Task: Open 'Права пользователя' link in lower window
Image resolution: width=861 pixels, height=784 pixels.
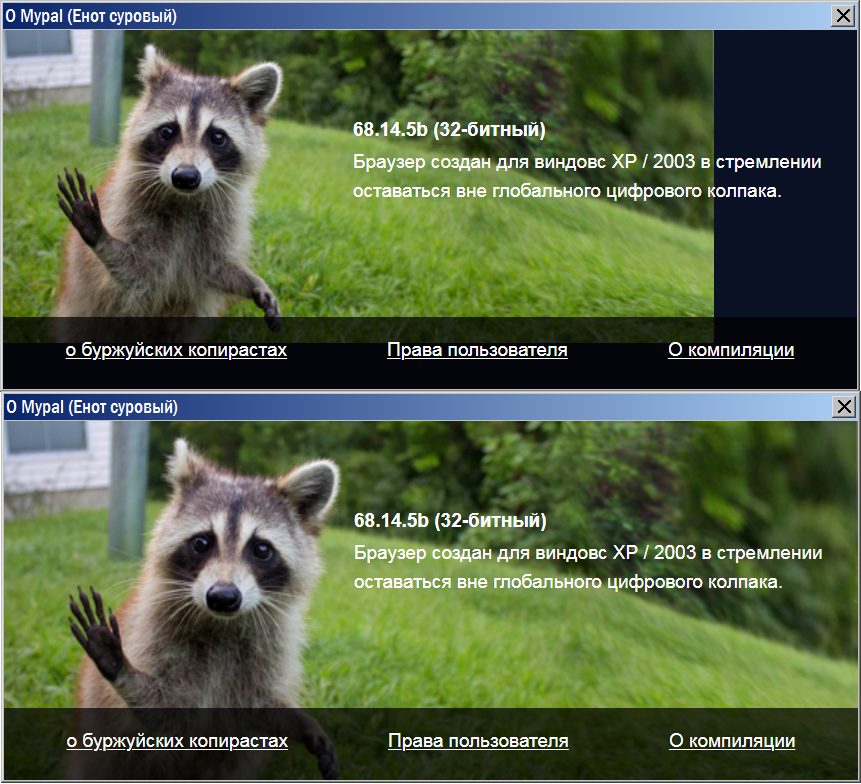Action: [x=478, y=741]
